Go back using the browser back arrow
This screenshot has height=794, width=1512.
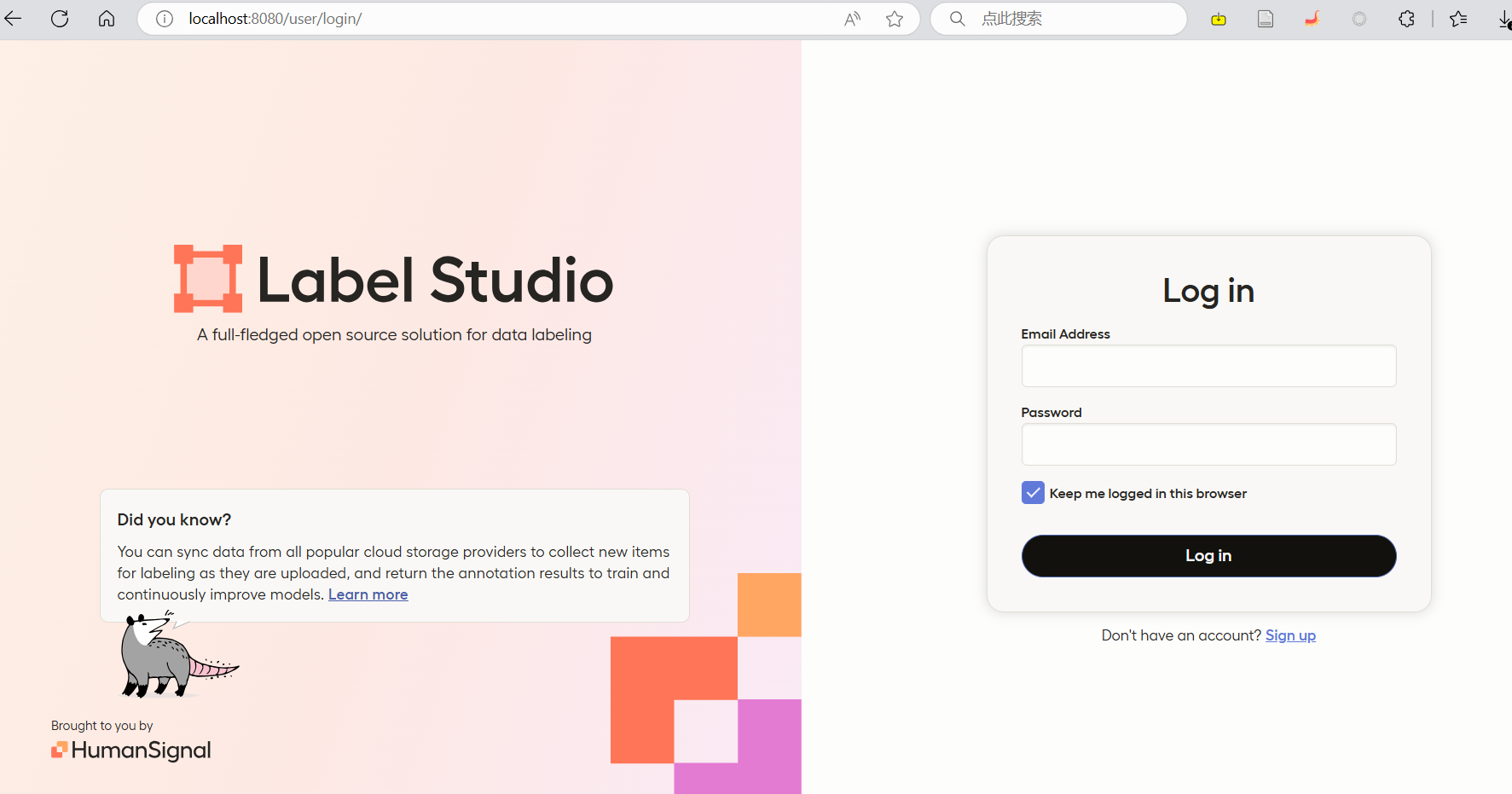point(13,19)
